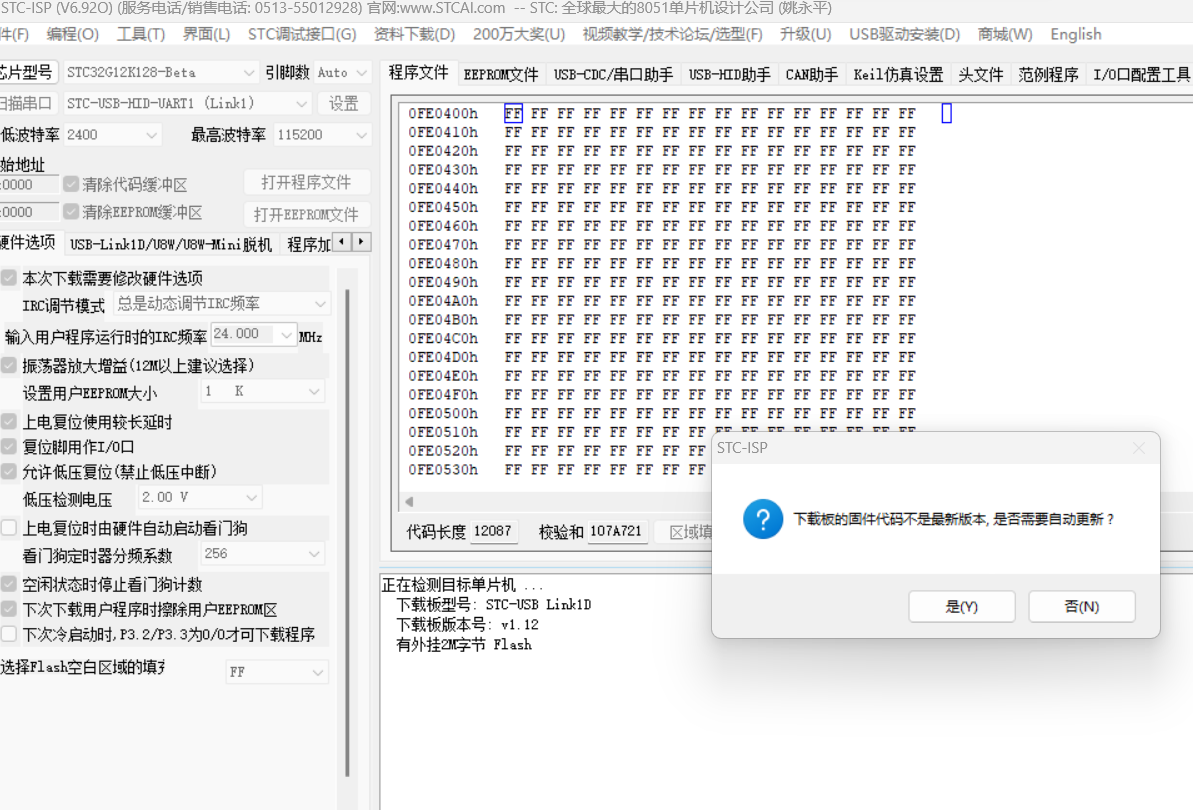Open the CAN助手 tab
1193x810 pixels.
pos(812,75)
